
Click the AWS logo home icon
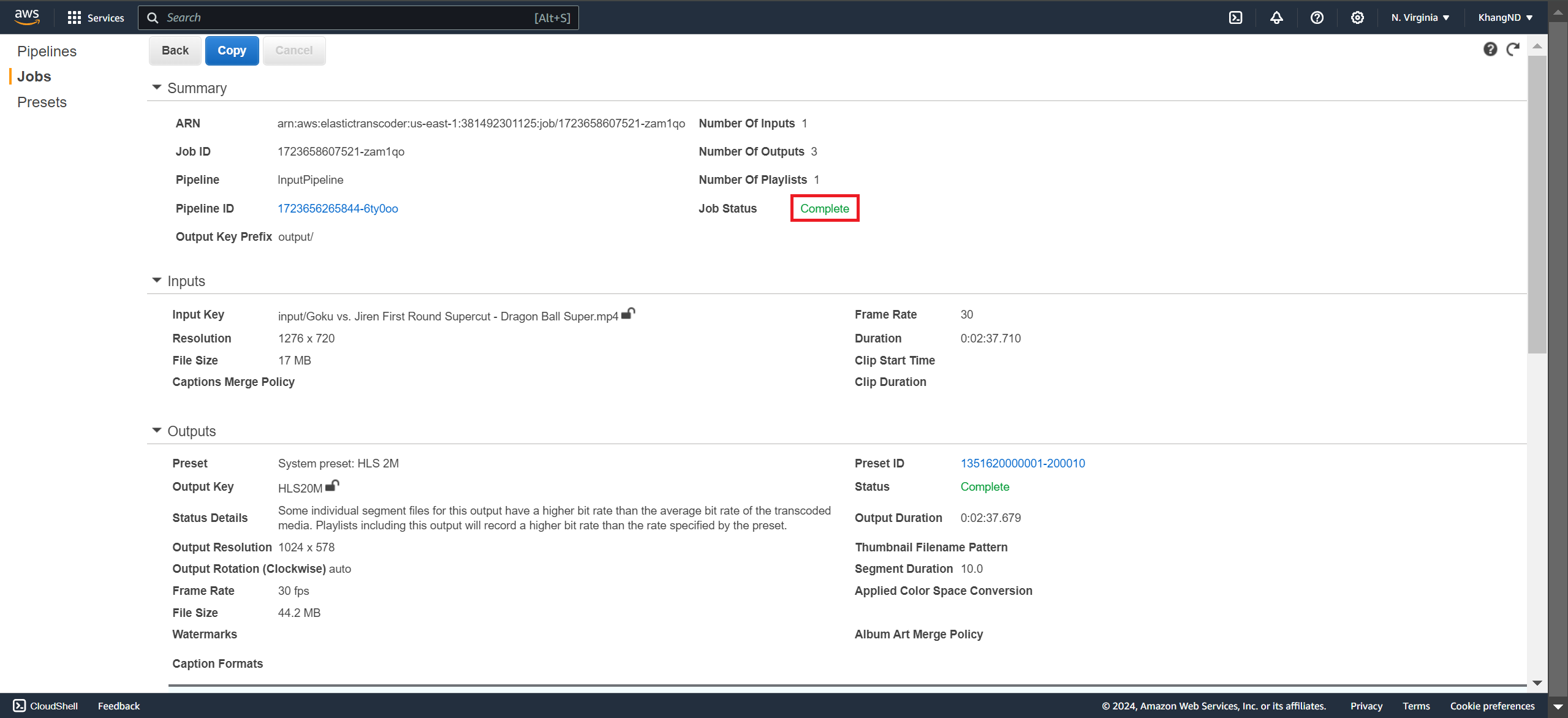[27, 17]
